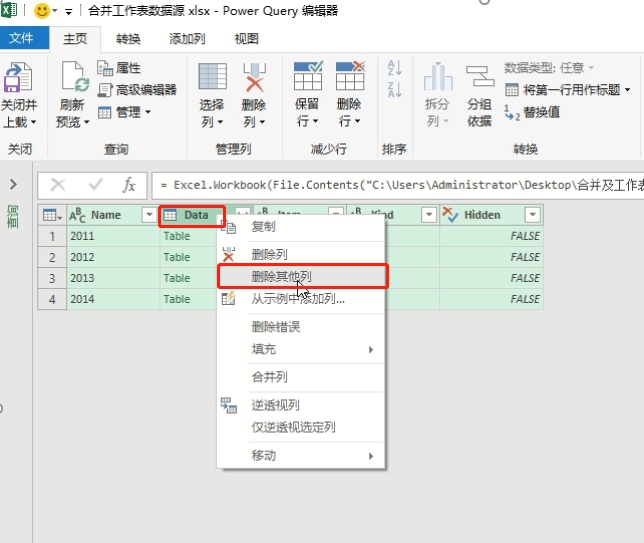Open the Kind column filter dropdown
This screenshot has width=644, height=543.
pyautogui.click(x=429, y=214)
